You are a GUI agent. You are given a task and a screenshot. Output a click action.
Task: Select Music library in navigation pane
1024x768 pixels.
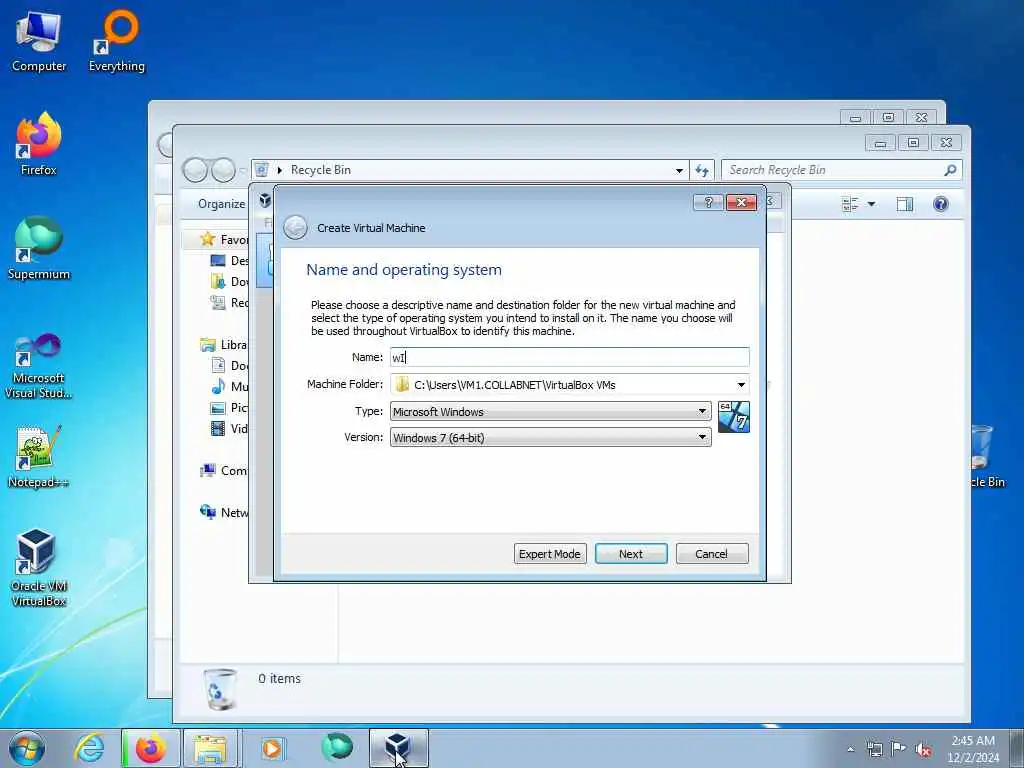point(230,387)
